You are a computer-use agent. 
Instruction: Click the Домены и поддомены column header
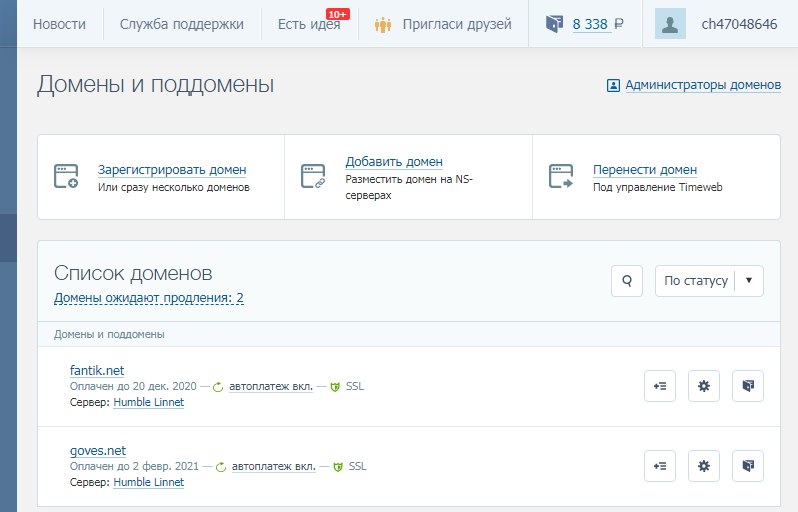tap(109, 334)
